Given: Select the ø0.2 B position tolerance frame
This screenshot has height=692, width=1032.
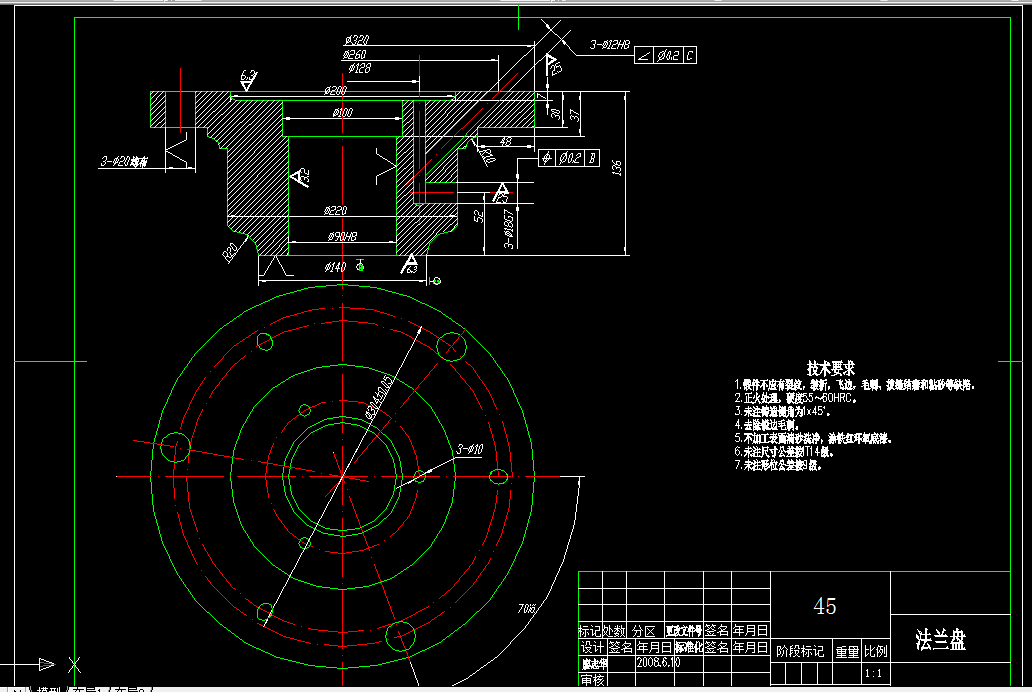Looking at the screenshot, I should [x=569, y=158].
